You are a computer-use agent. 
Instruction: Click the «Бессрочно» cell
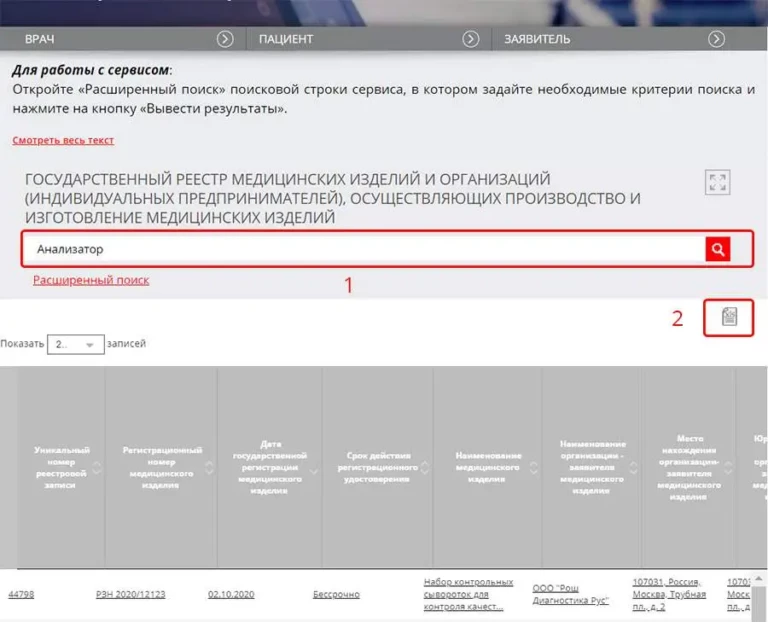(336, 595)
